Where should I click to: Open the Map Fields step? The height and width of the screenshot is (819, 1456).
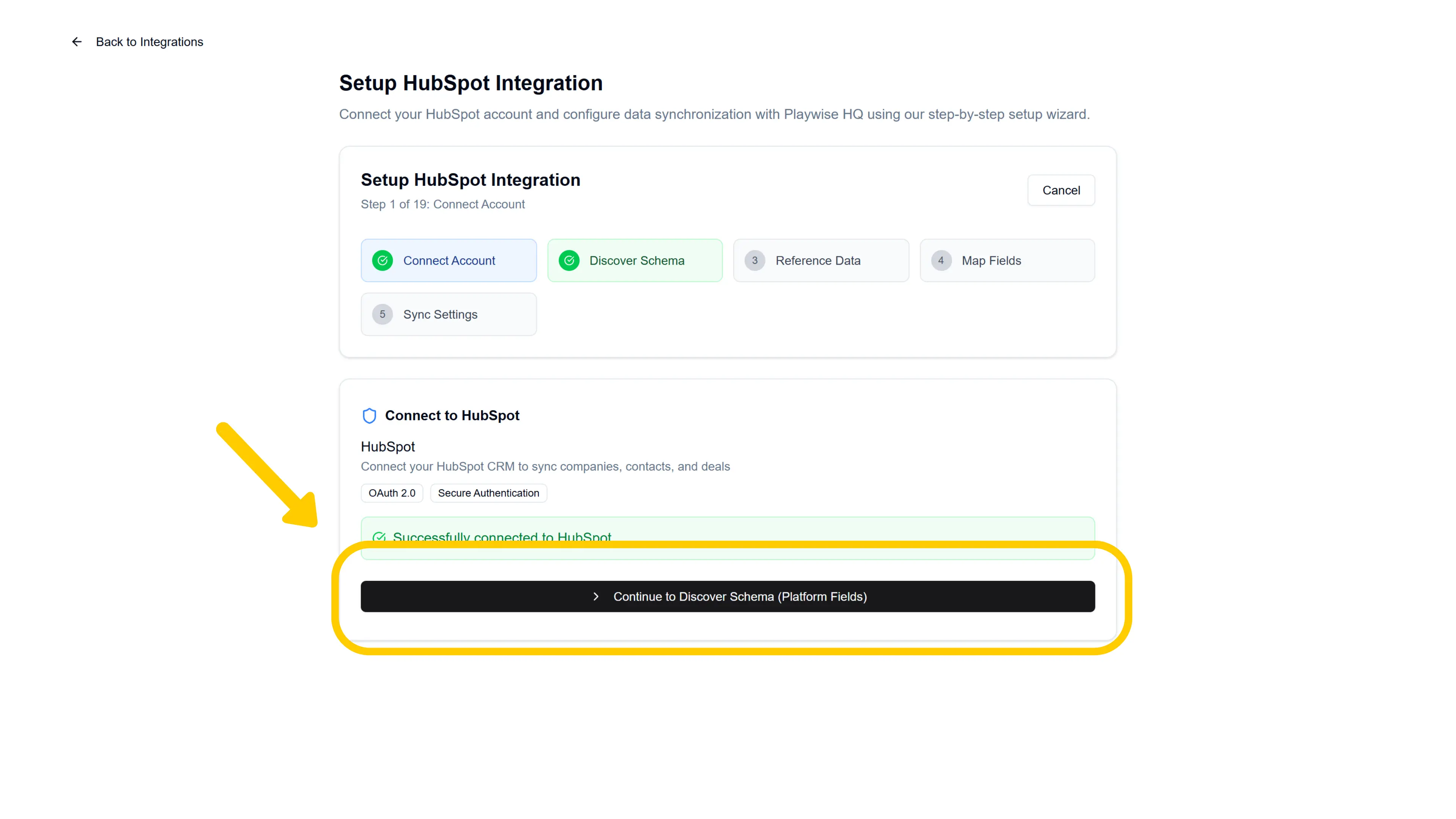(1007, 260)
